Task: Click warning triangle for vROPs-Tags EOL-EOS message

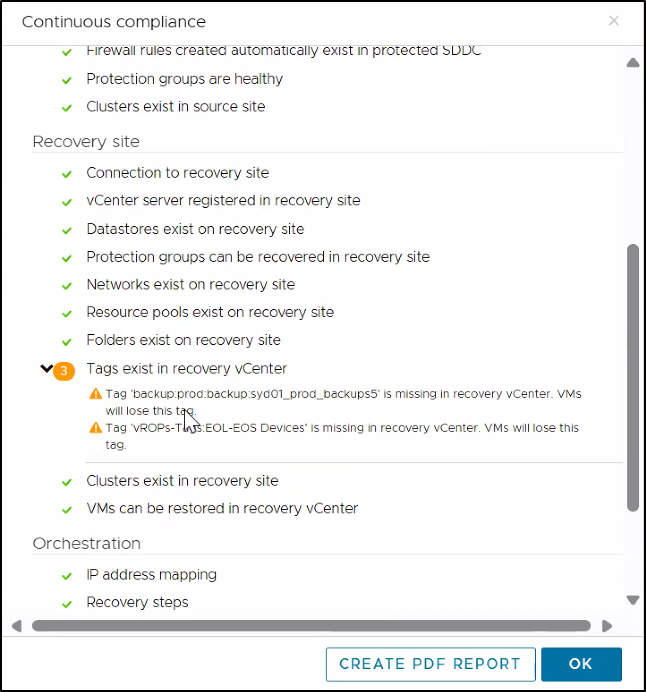Action: (x=96, y=428)
